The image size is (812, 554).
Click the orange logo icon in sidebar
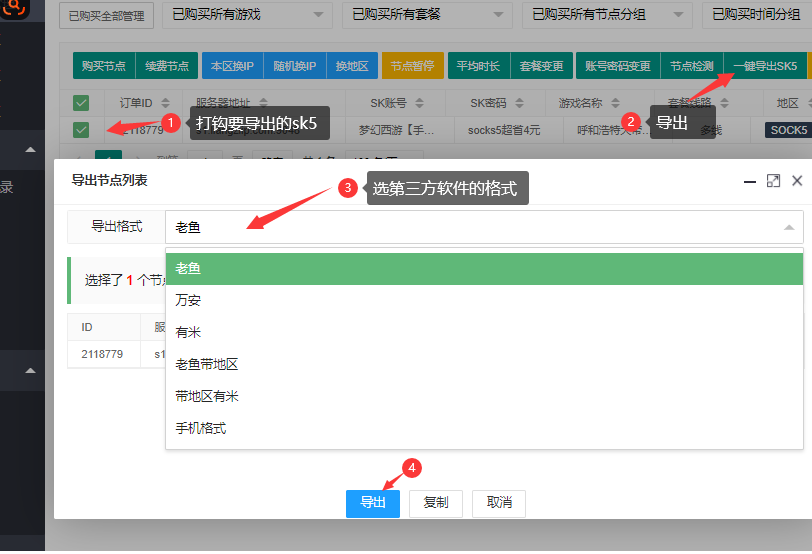pos(14,7)
